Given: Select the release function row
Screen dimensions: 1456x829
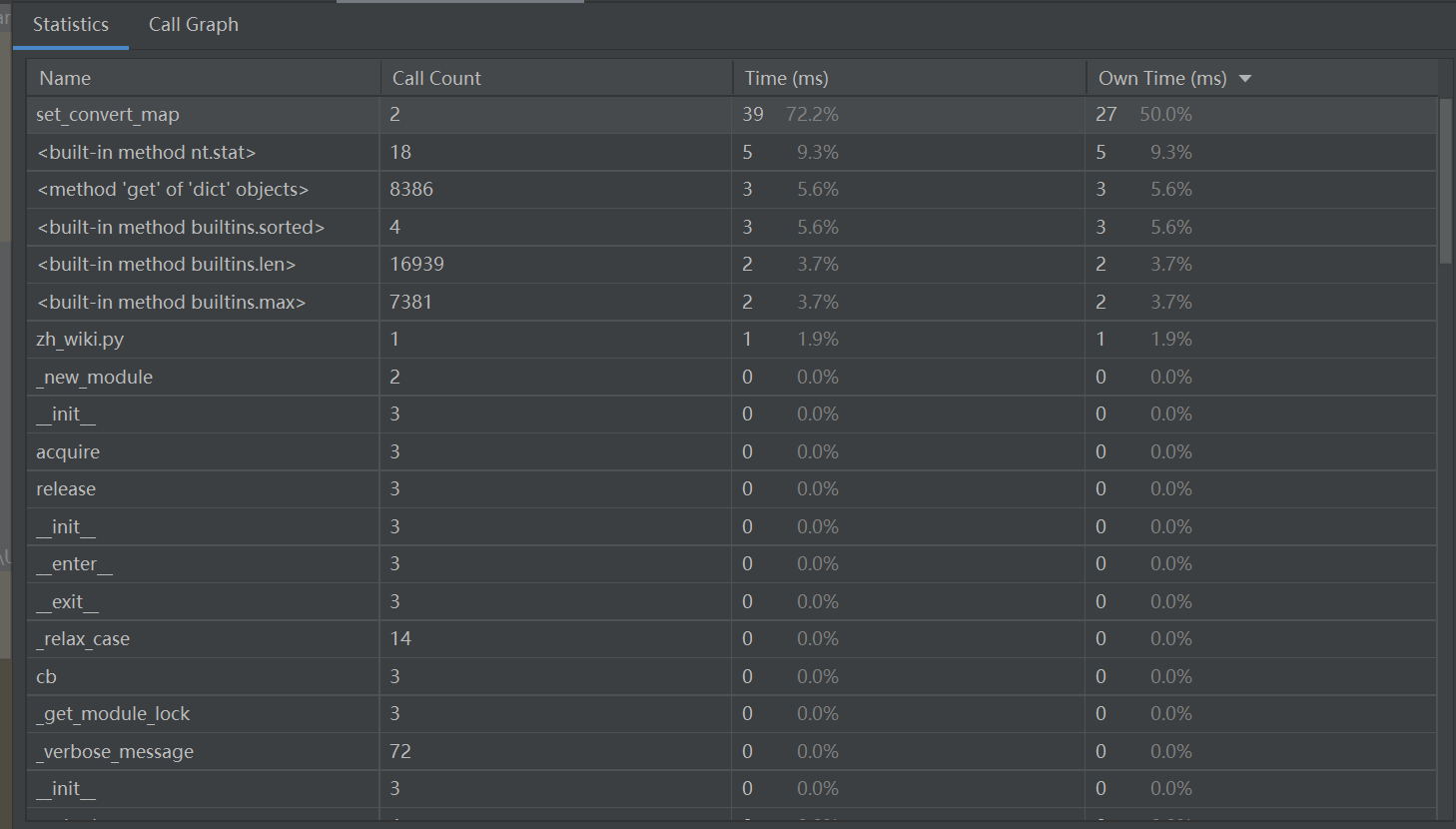Looking at the screenshot, I should tap(66, 489).
